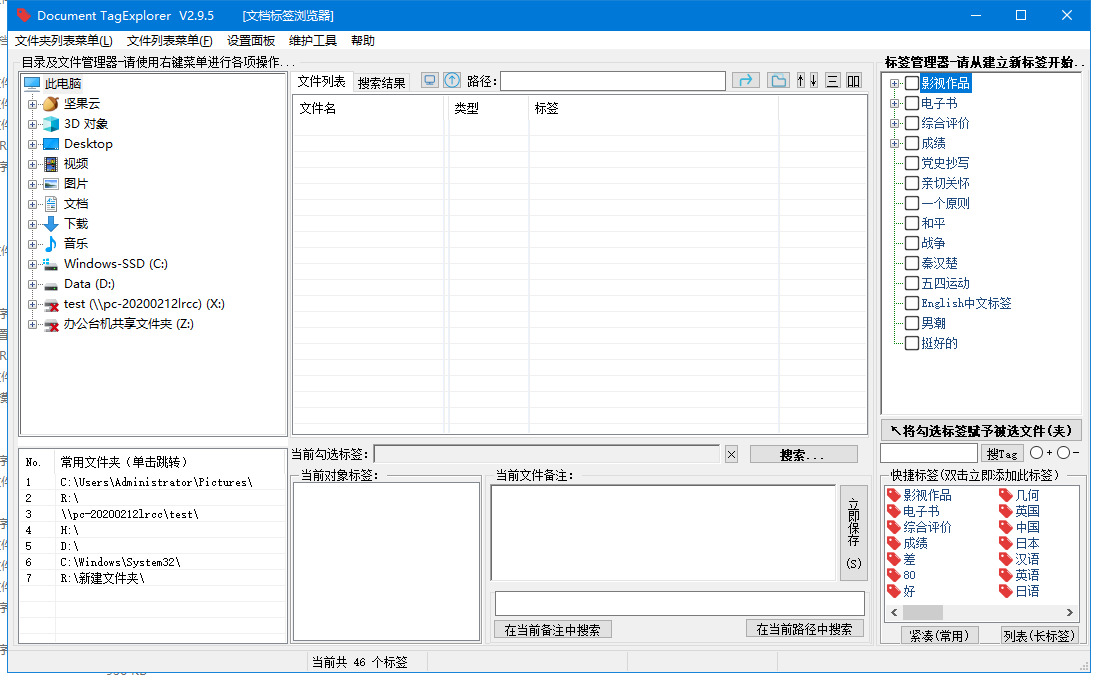Image resolution: width=1098 pixels, height=680 pixels.
Task: Click the 在当前备注中搜索 button
Action: pos(552,630)
